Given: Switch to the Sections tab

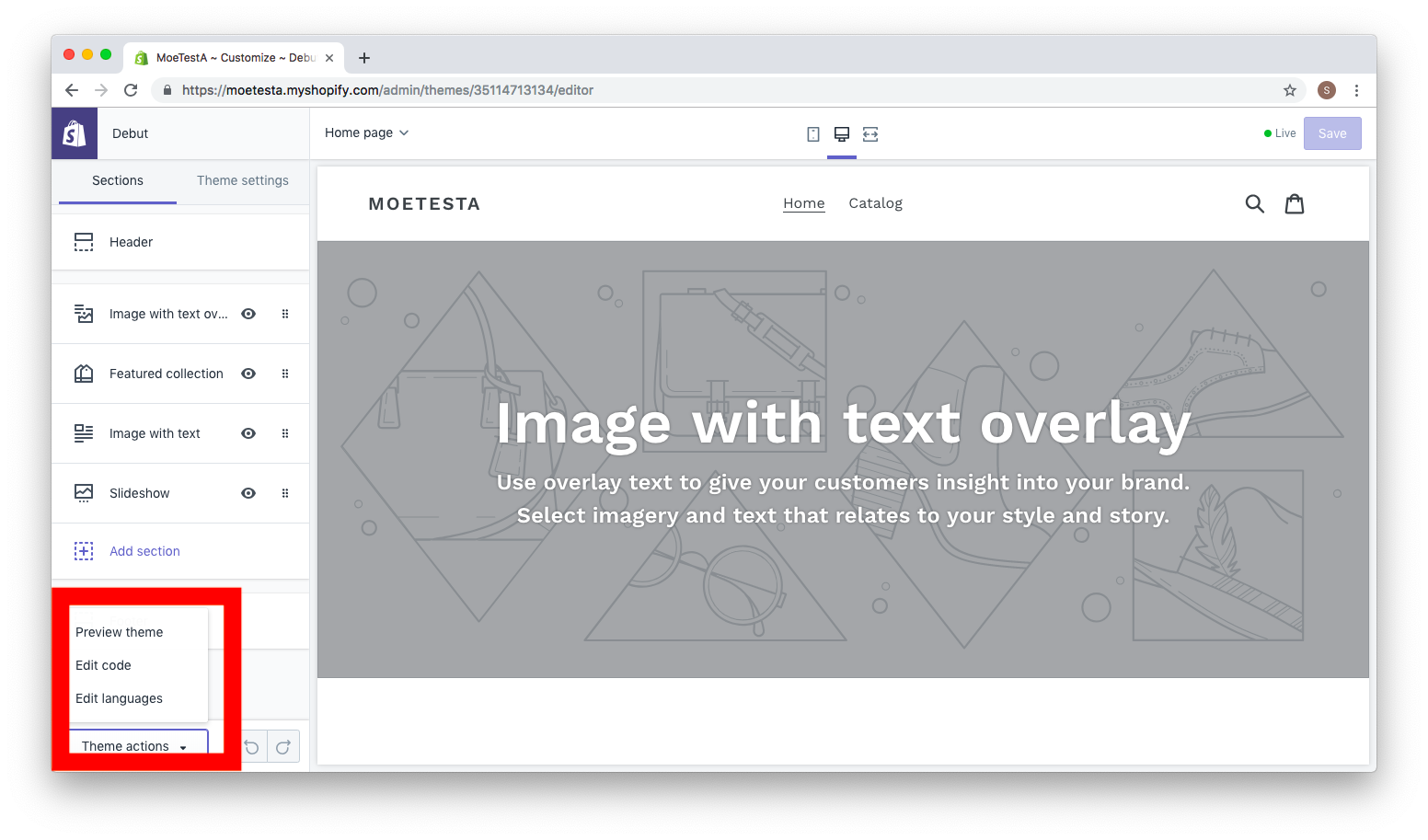Looking at the screenshot, I should tap(118, 181).
